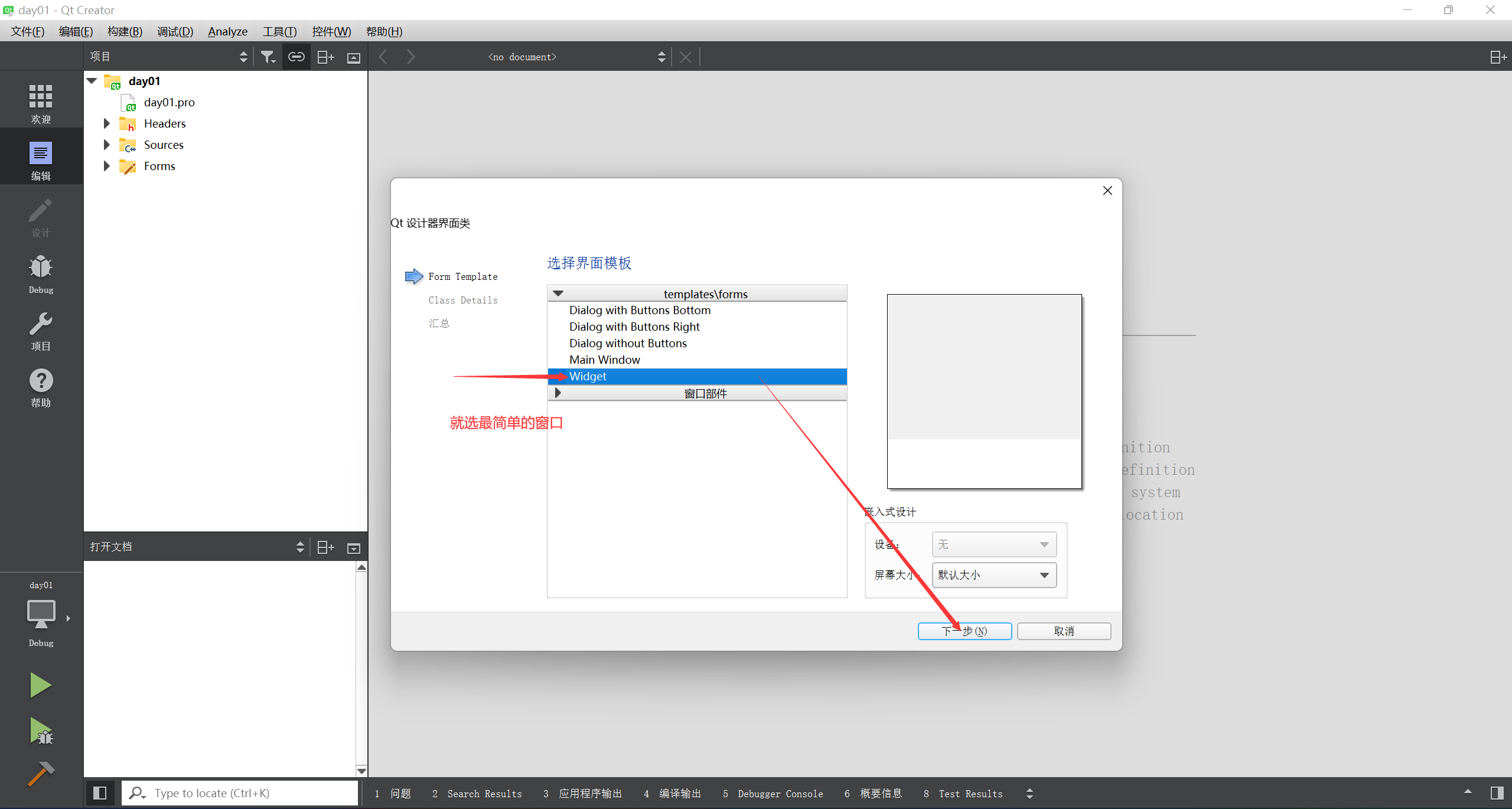The image size is (1512, 809).
Task: Click the open documents scrollbar down arrow
Action: tap(361, 771)
